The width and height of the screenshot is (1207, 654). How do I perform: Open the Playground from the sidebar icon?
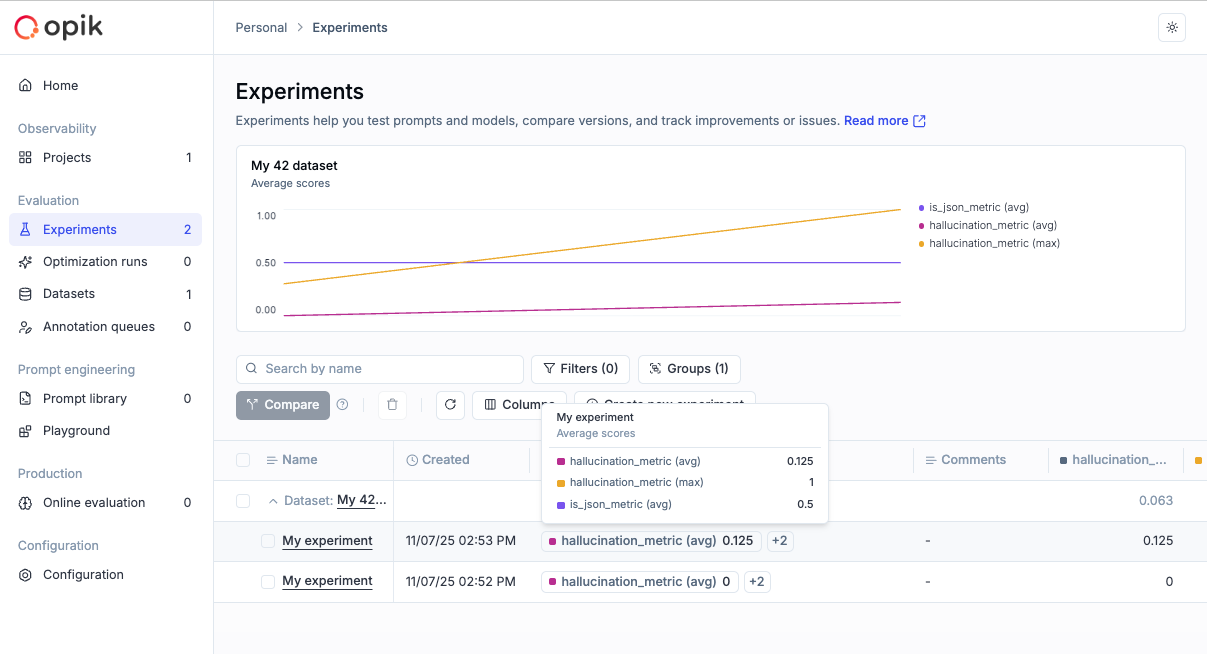click(x=25, y=430)
